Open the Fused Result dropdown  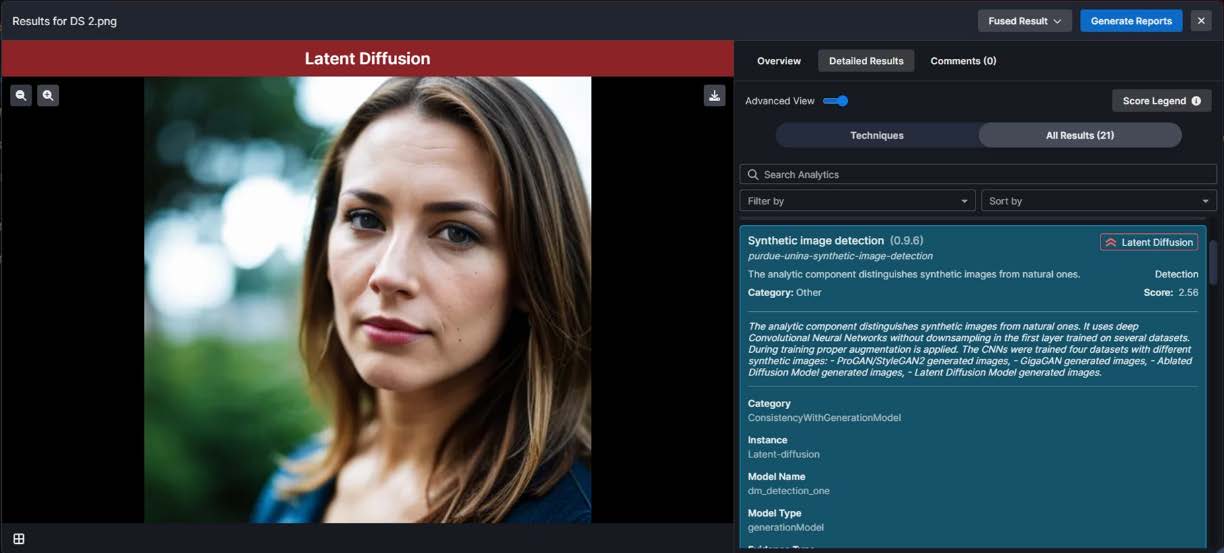1024,21
